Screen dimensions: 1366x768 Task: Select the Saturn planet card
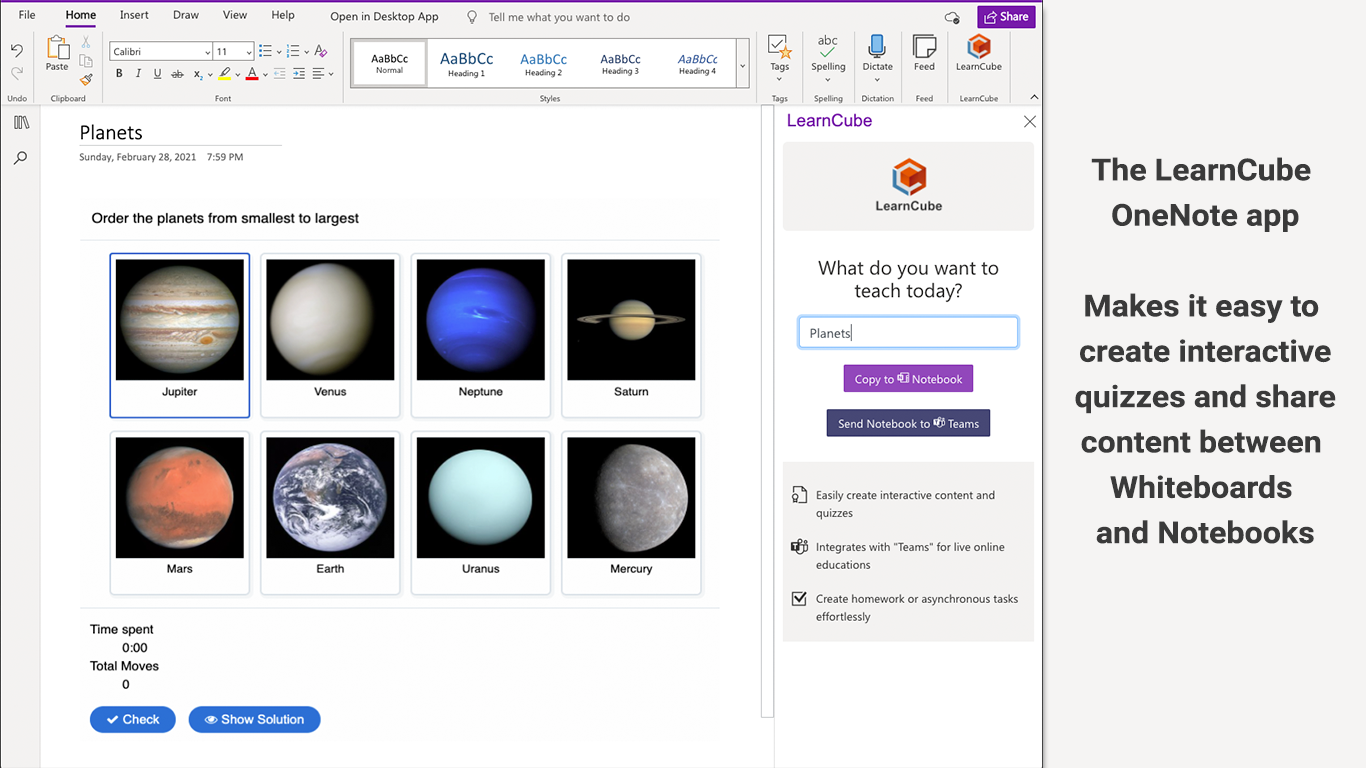point(631,335)
